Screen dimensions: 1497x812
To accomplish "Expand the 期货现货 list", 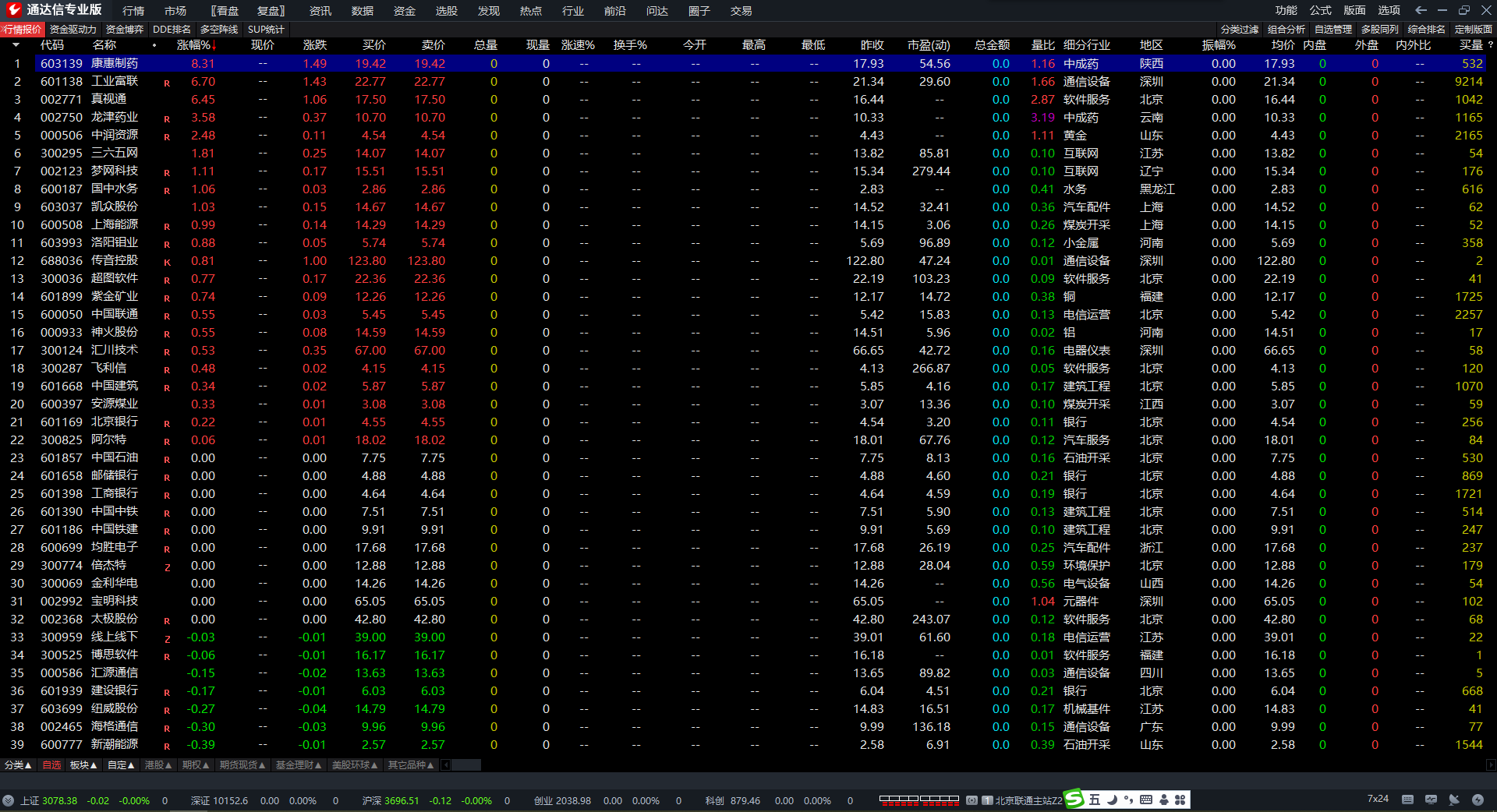I will point(242,765).
